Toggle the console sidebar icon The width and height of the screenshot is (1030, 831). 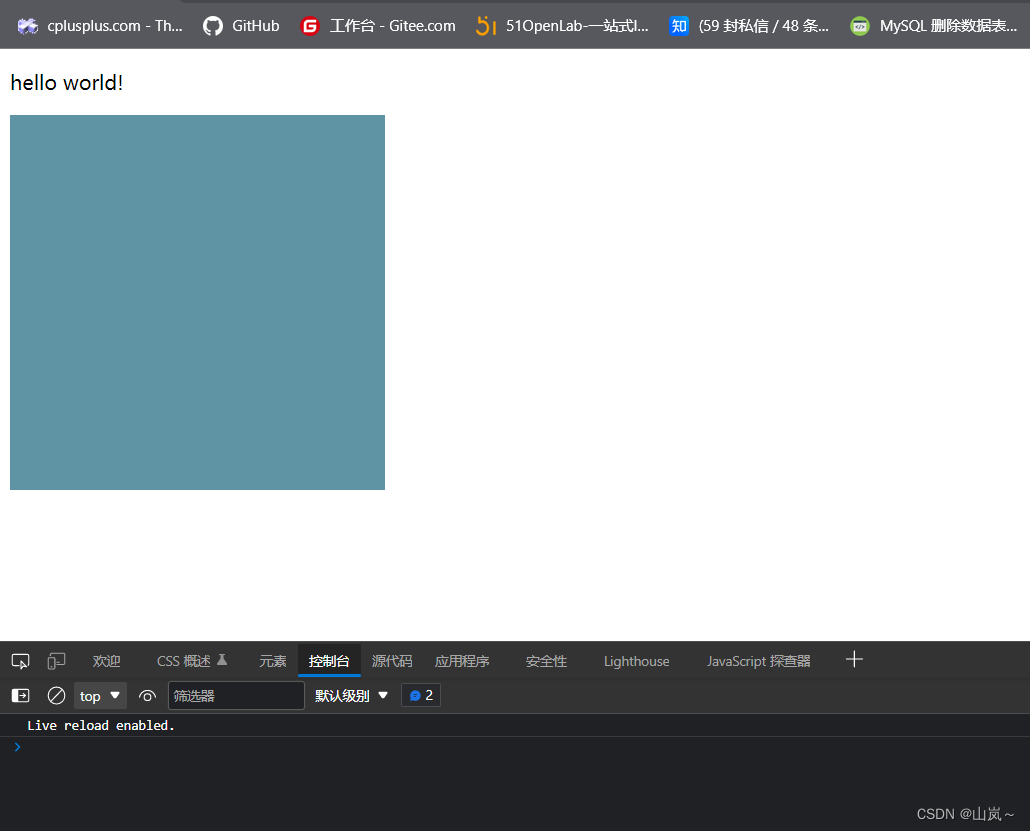(20, 695)
